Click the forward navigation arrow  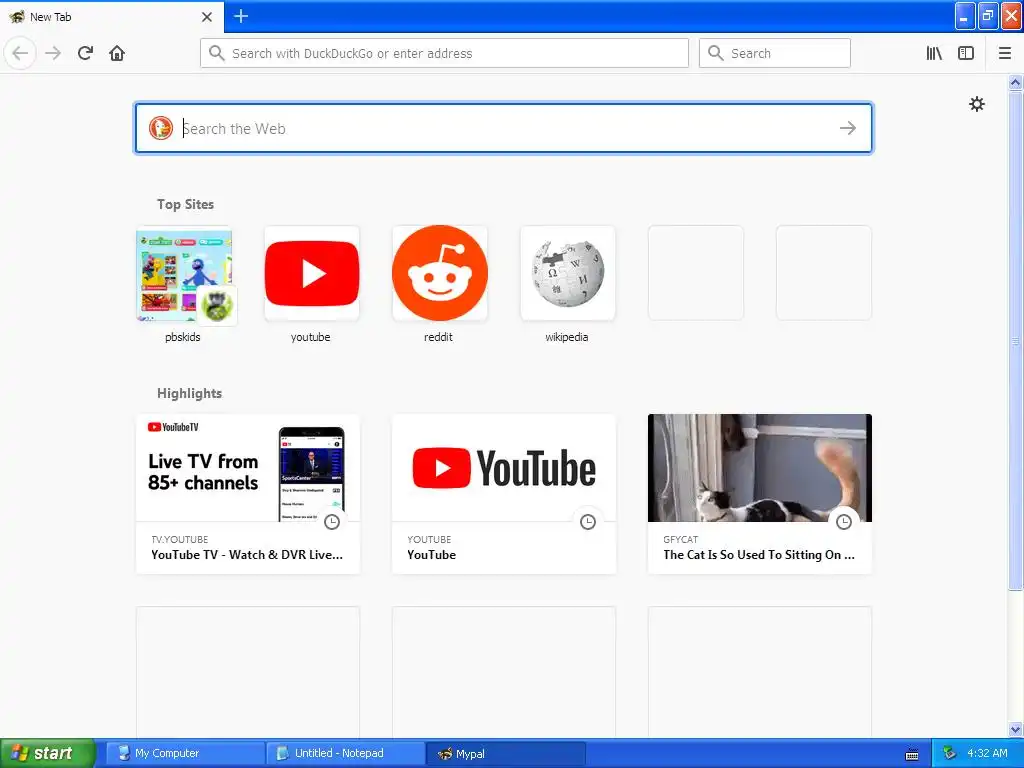(x=53, y=53)
